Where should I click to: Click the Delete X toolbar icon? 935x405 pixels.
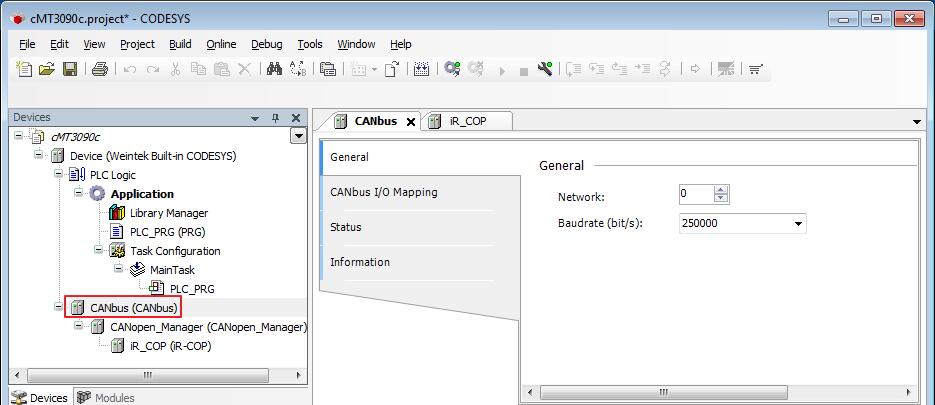(x=244, y=69)
